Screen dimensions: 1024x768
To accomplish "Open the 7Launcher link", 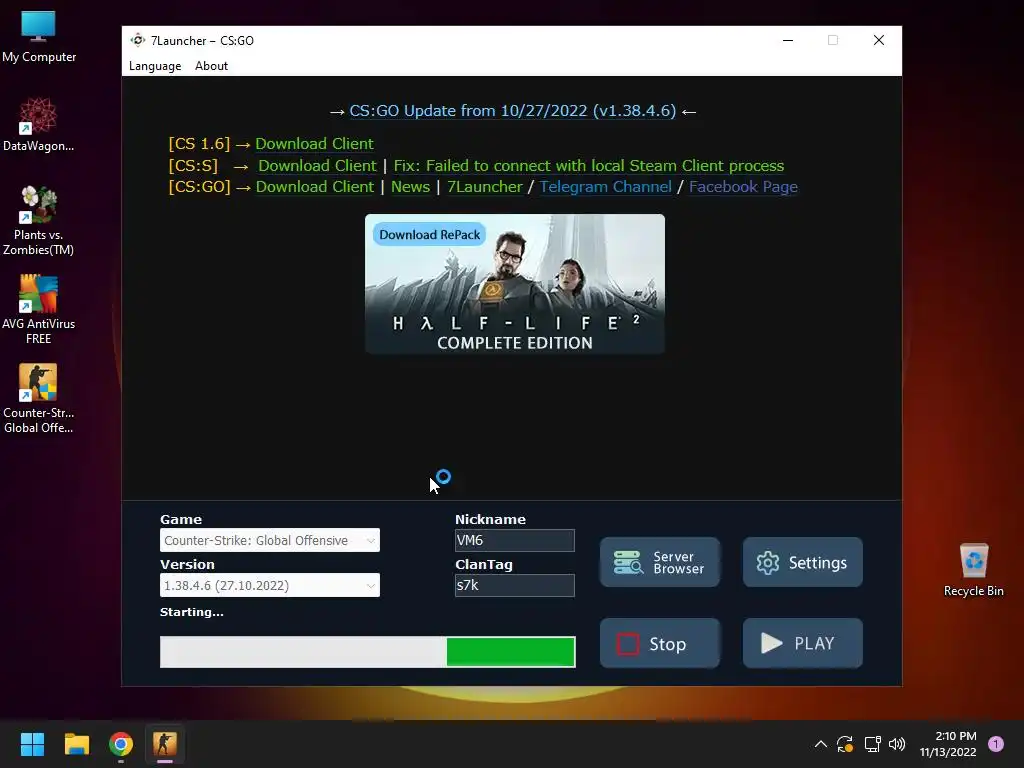I will pos(485,187).
